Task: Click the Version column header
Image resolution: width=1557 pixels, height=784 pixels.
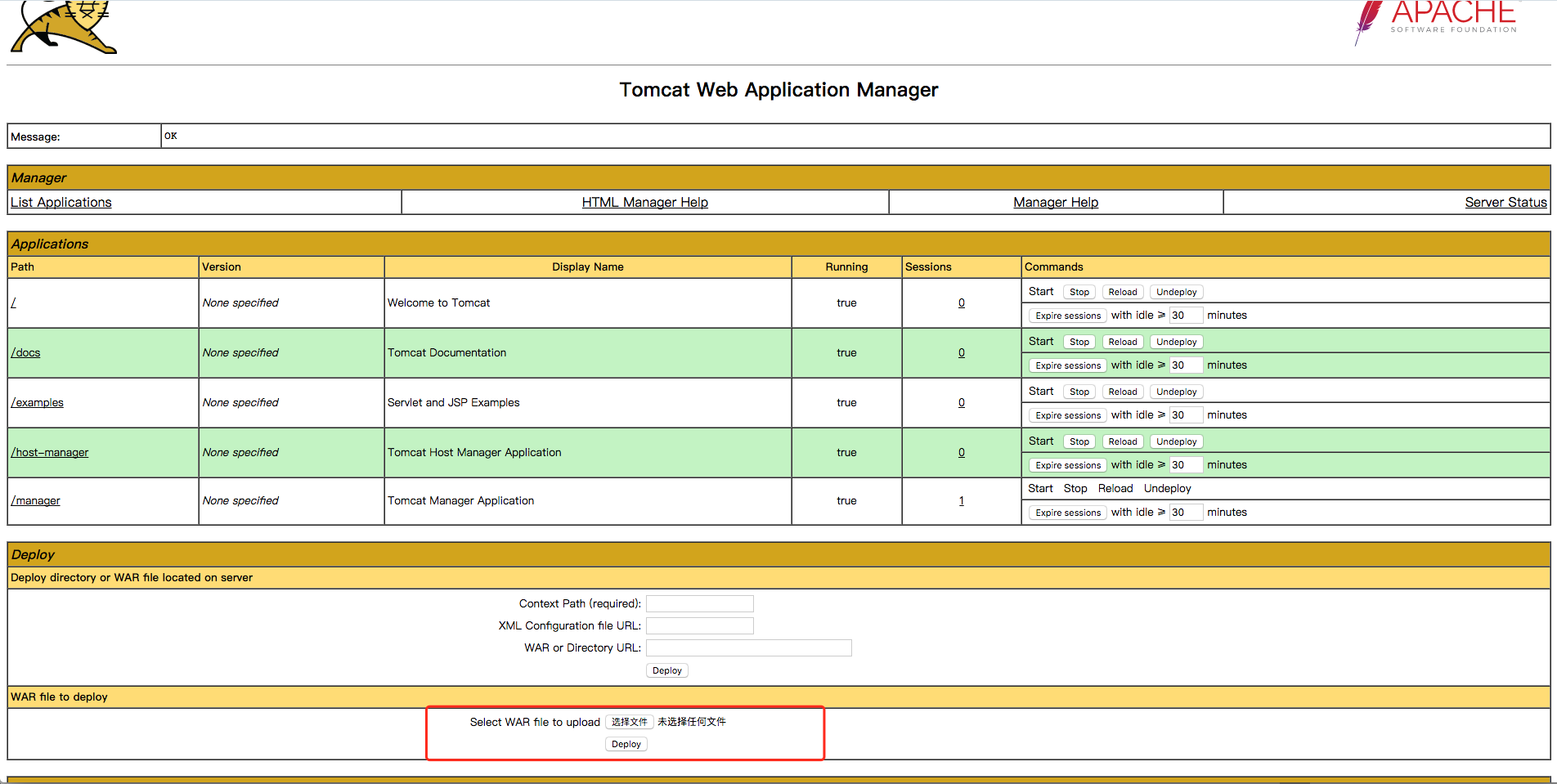Action: tap(222, 267)
